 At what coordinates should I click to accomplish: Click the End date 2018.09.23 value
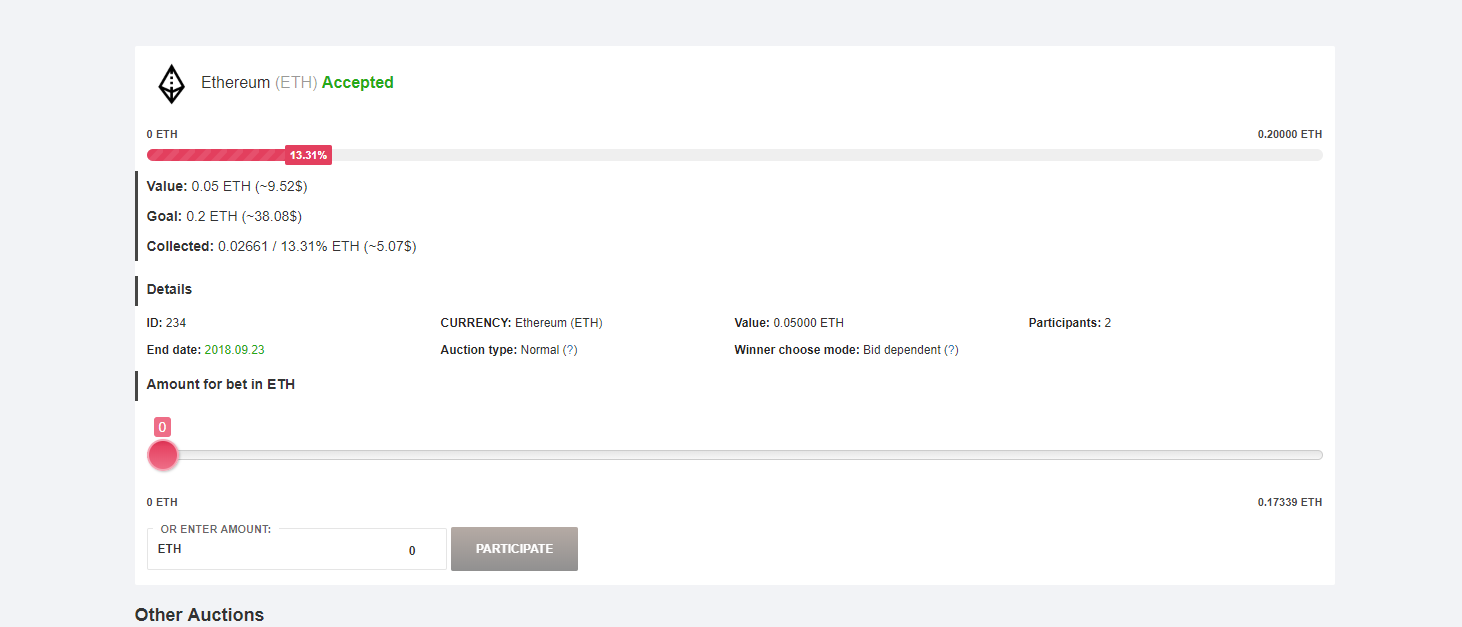tap(234, 350)
